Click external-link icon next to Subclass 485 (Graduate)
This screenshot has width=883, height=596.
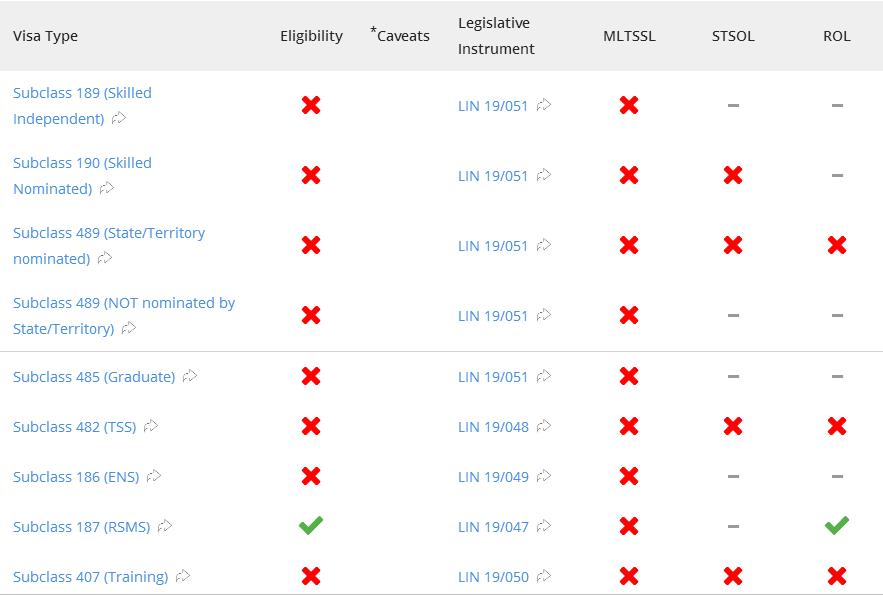point(190,376)
